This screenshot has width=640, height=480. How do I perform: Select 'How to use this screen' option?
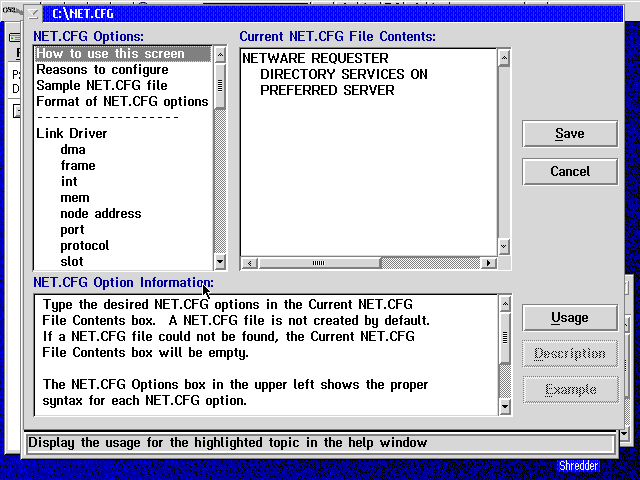[x=123, y=54]
